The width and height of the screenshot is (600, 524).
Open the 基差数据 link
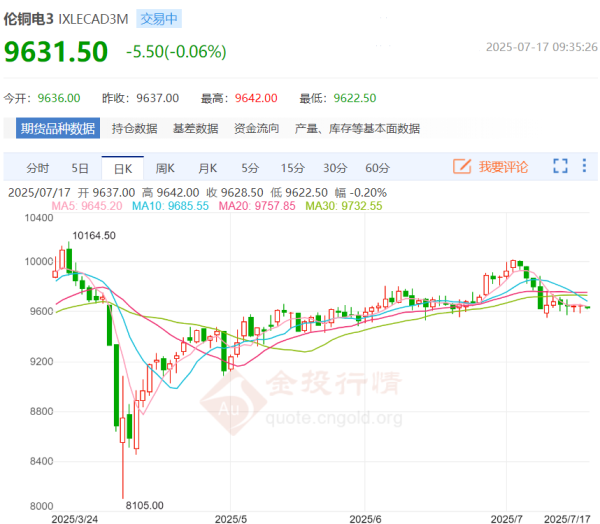(x=195, y=128)
